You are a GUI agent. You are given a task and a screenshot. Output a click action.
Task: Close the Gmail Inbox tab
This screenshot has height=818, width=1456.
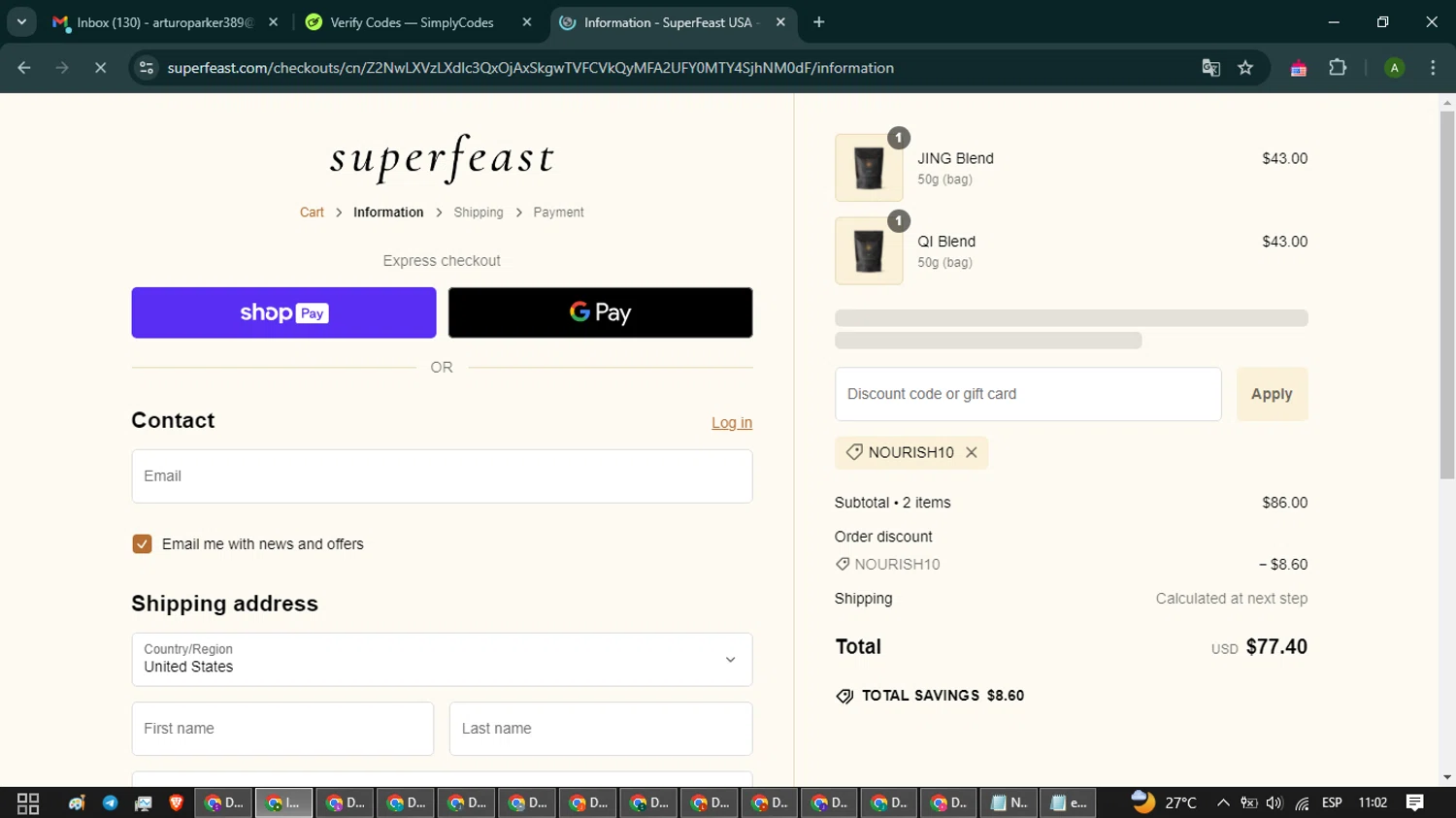click(x=273, y=21)
